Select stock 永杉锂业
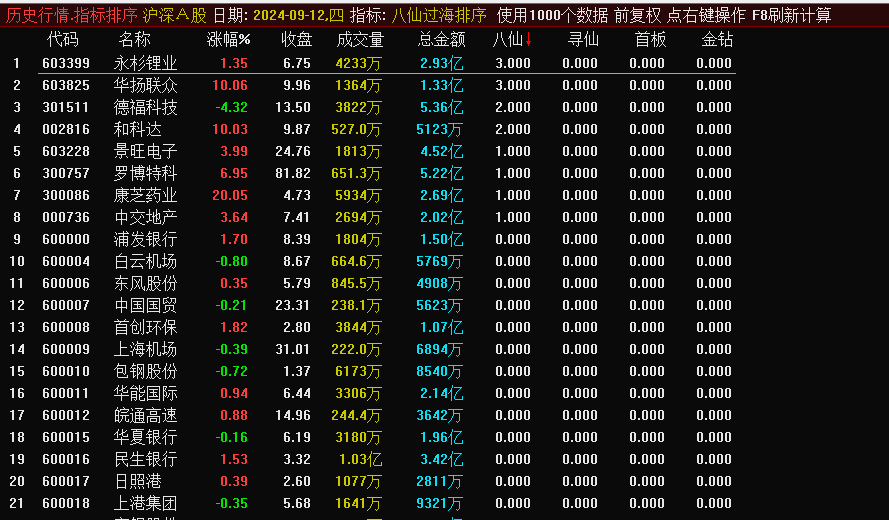 (x=145, y=63)
